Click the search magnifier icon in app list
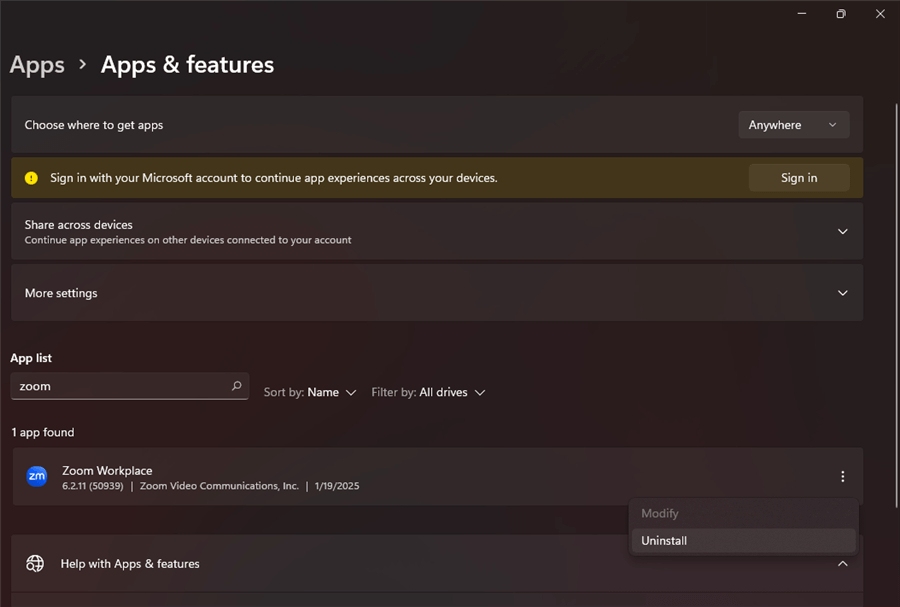Viewport: 900px width, 607px height. coord(237,386)
